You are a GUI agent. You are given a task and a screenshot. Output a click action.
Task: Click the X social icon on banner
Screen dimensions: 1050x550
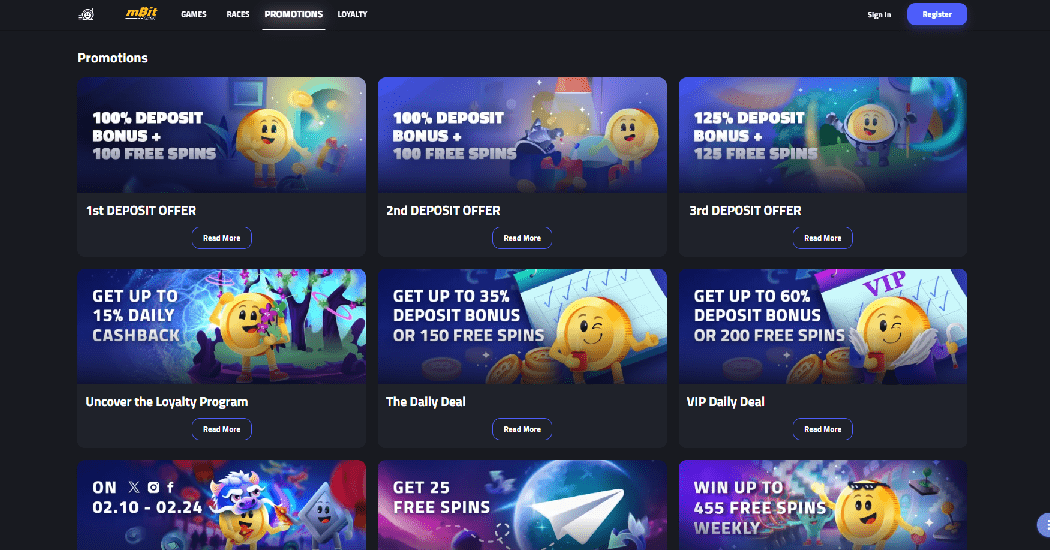[134, 488]
